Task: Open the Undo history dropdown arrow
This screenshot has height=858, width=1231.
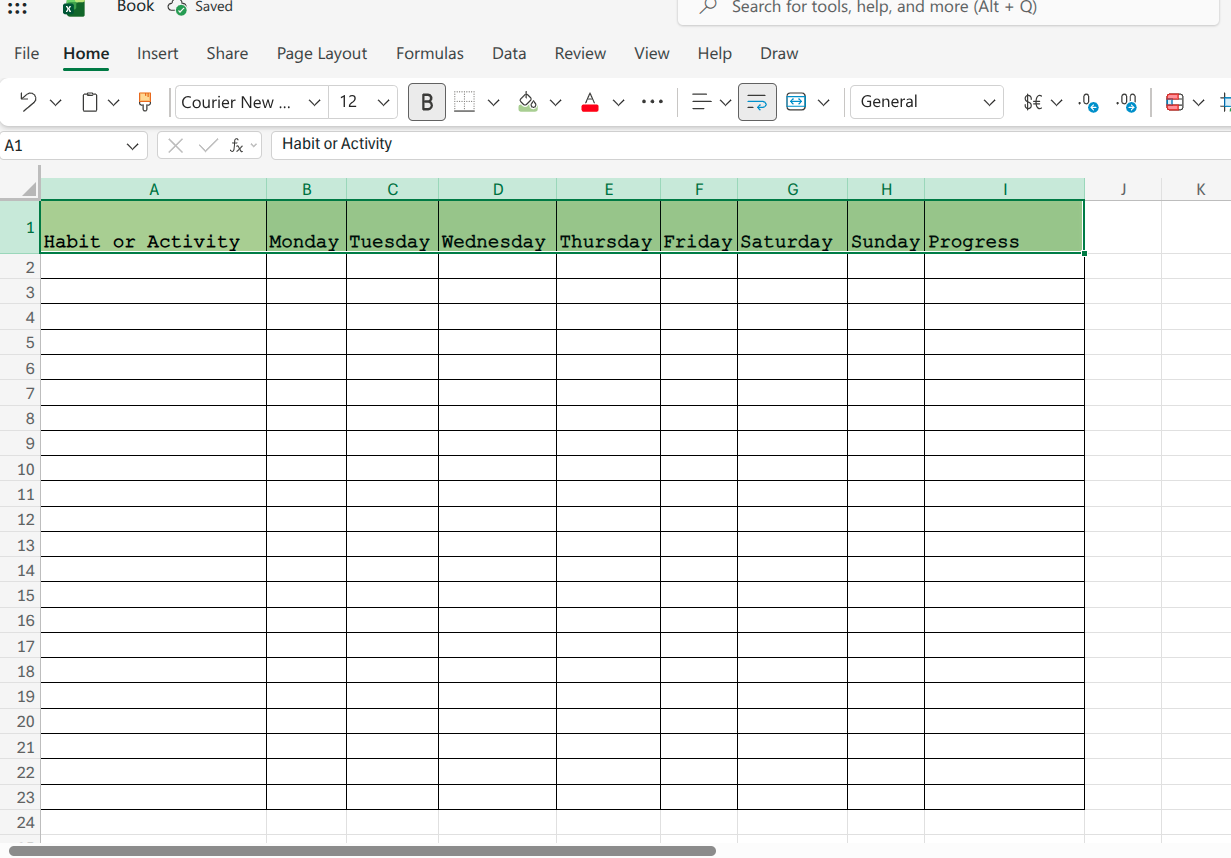Action: click(56, 102)
